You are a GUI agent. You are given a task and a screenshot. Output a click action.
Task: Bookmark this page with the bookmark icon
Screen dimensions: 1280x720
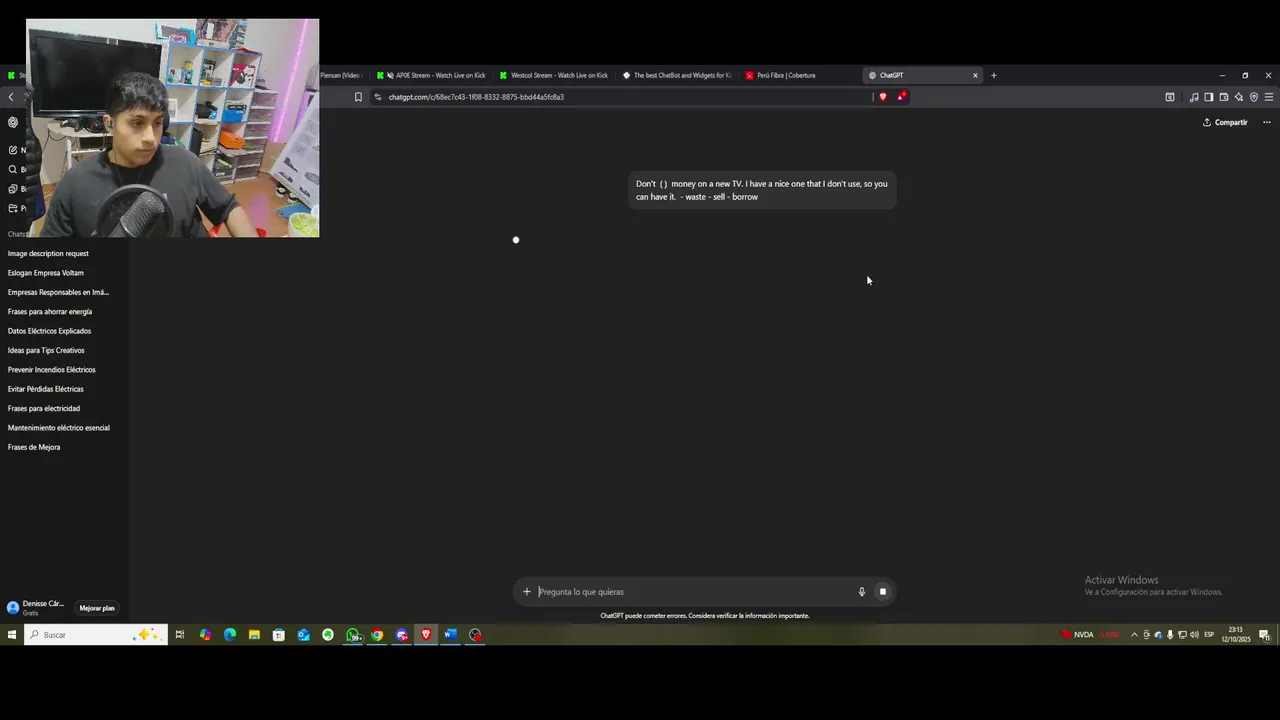[x=358, y=97]
